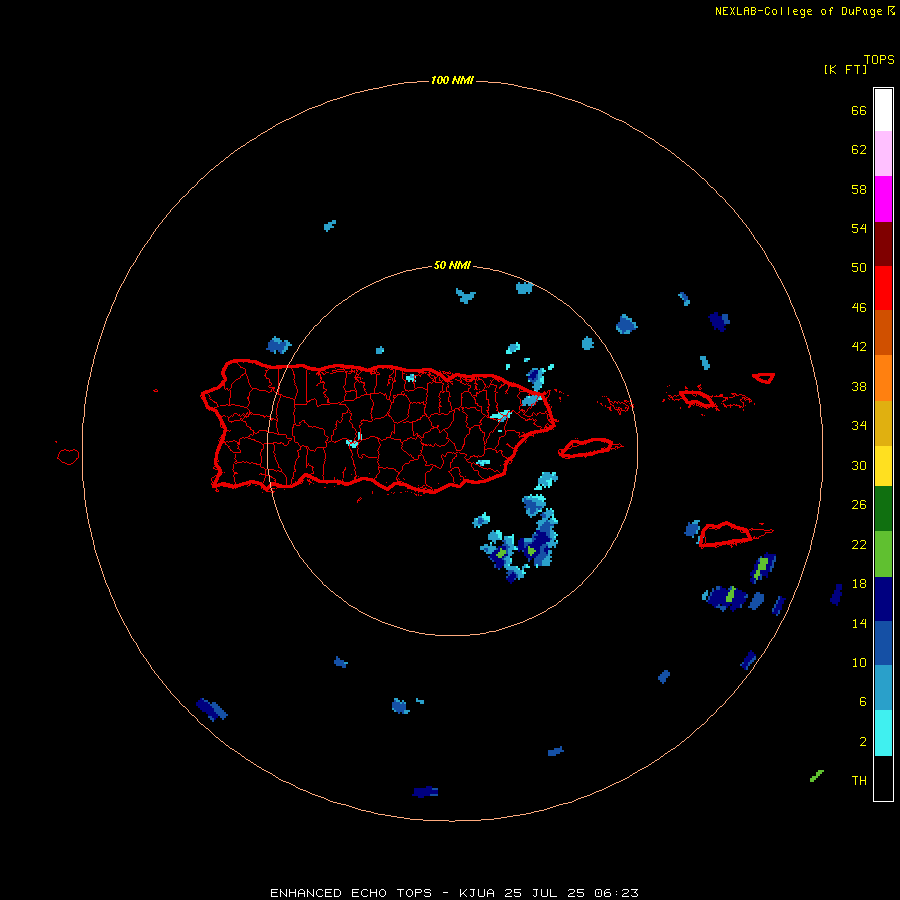Click the TH legend label
This screenshot has width=900, height=900.
point(859,780)
